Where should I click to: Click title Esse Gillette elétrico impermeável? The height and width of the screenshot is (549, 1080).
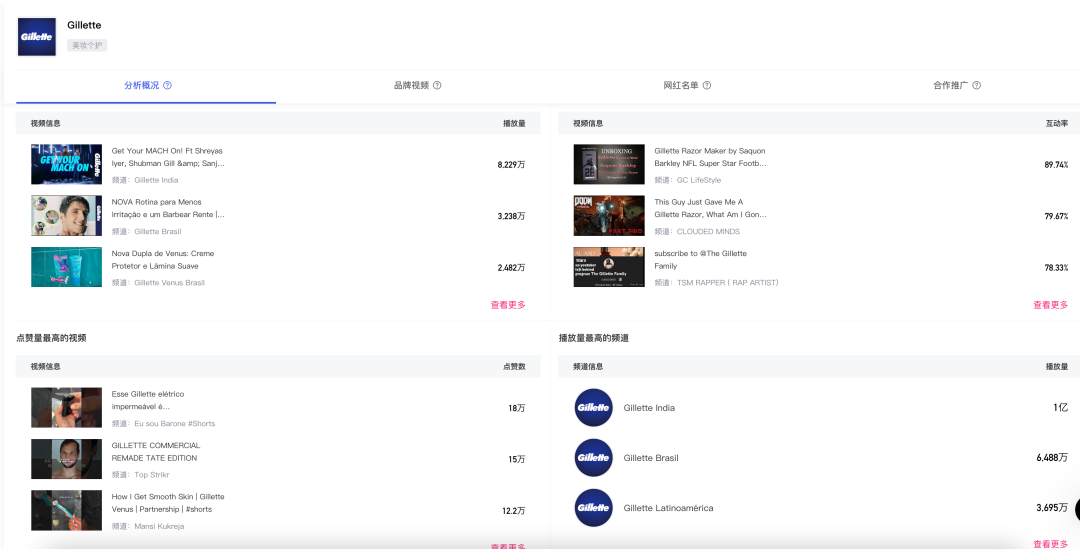click(148, 400)
